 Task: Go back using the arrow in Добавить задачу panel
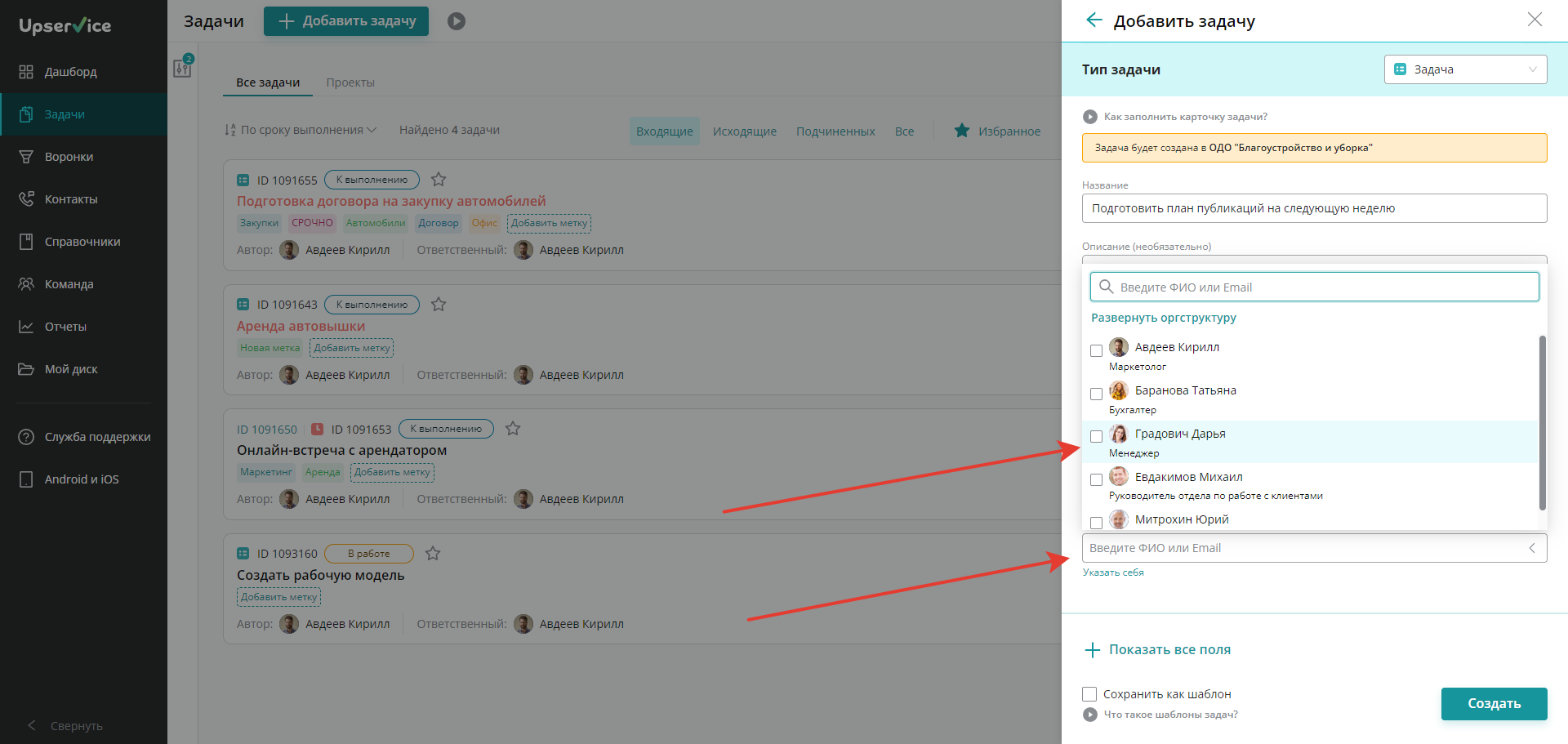1094,20
